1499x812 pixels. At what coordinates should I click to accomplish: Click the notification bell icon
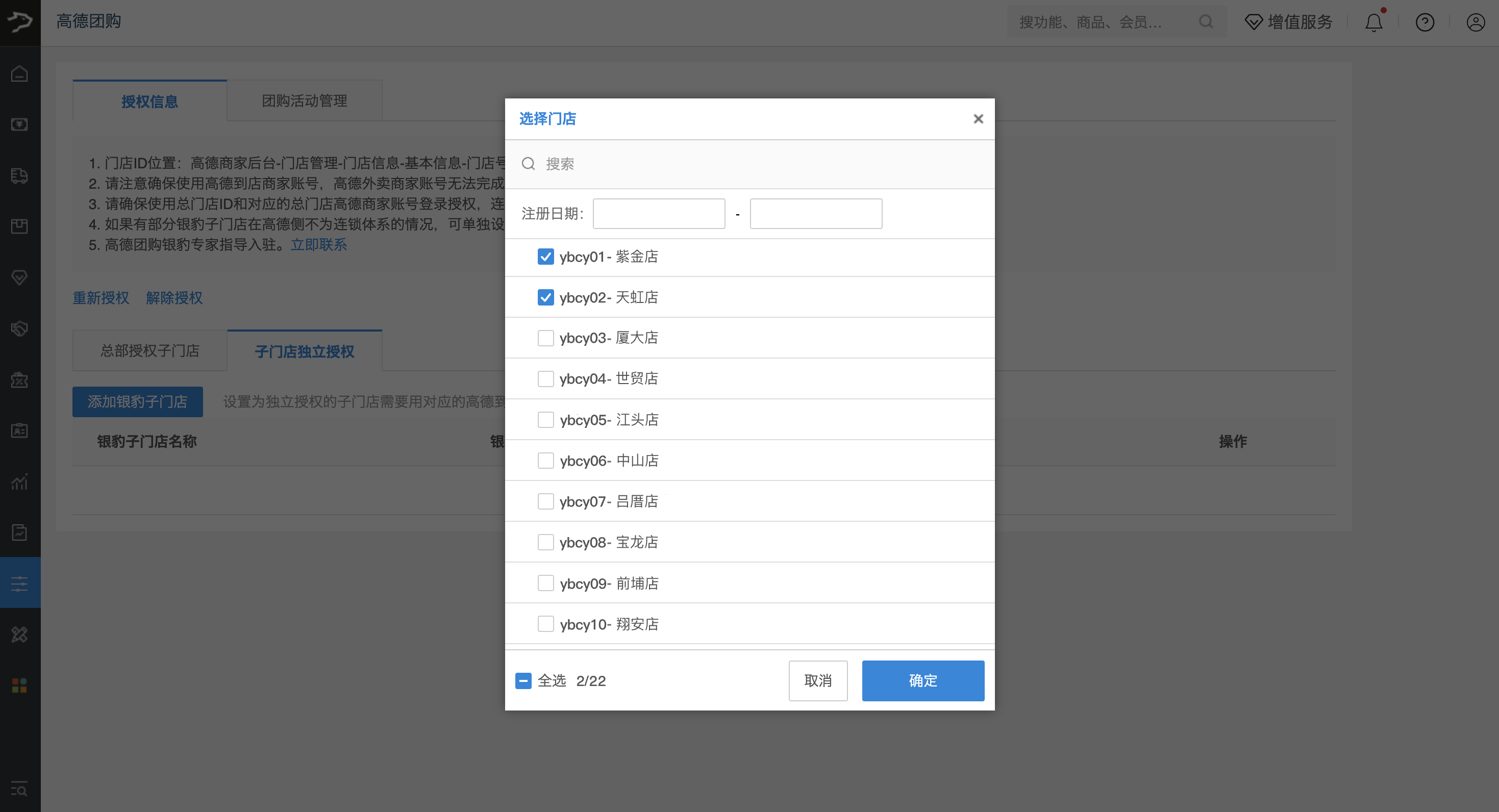[1373, 22]
